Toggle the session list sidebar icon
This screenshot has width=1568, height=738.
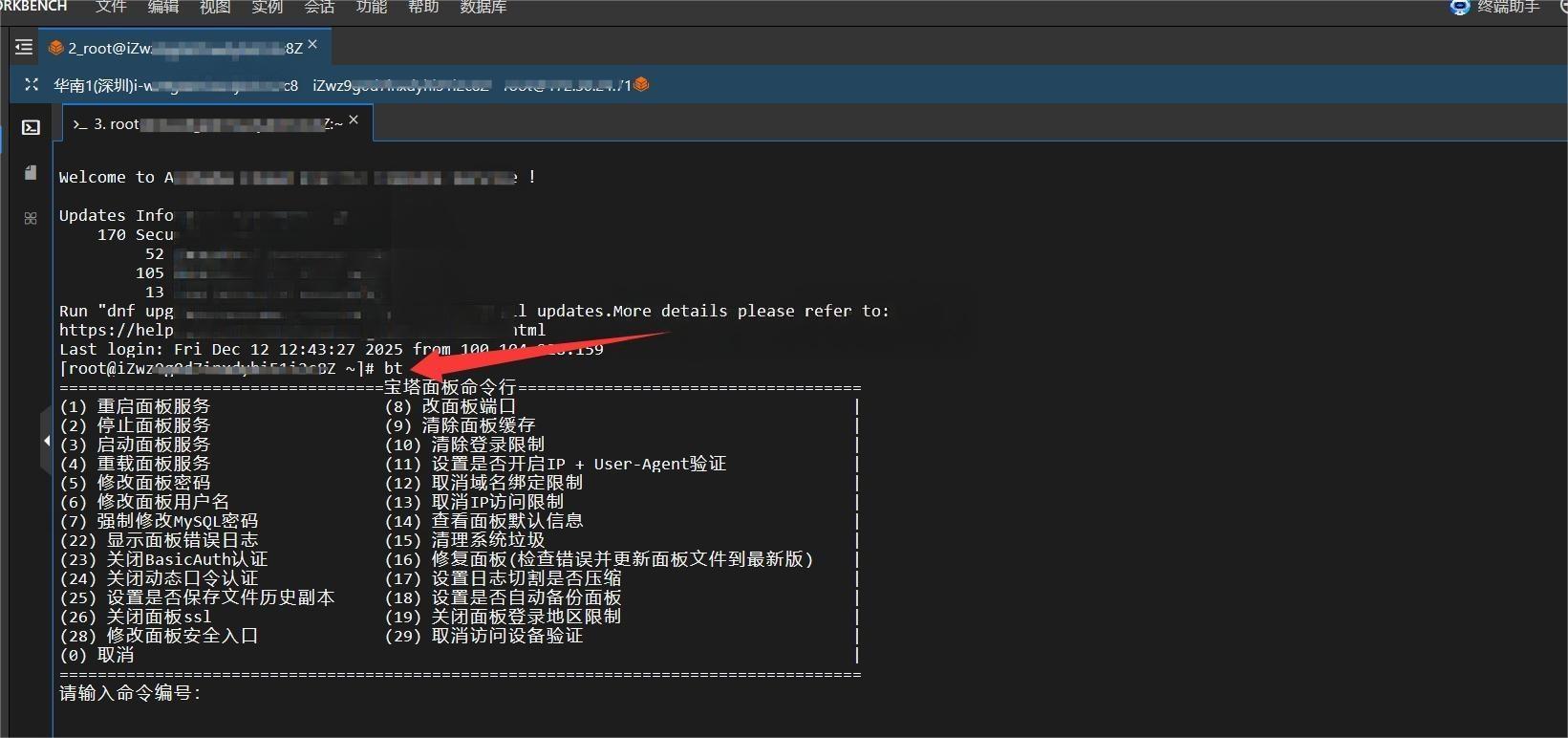click(24, 47)
